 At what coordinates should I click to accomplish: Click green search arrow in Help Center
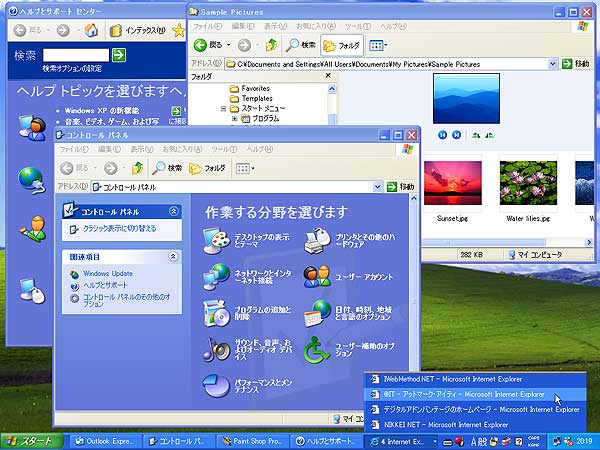point(119,55)
